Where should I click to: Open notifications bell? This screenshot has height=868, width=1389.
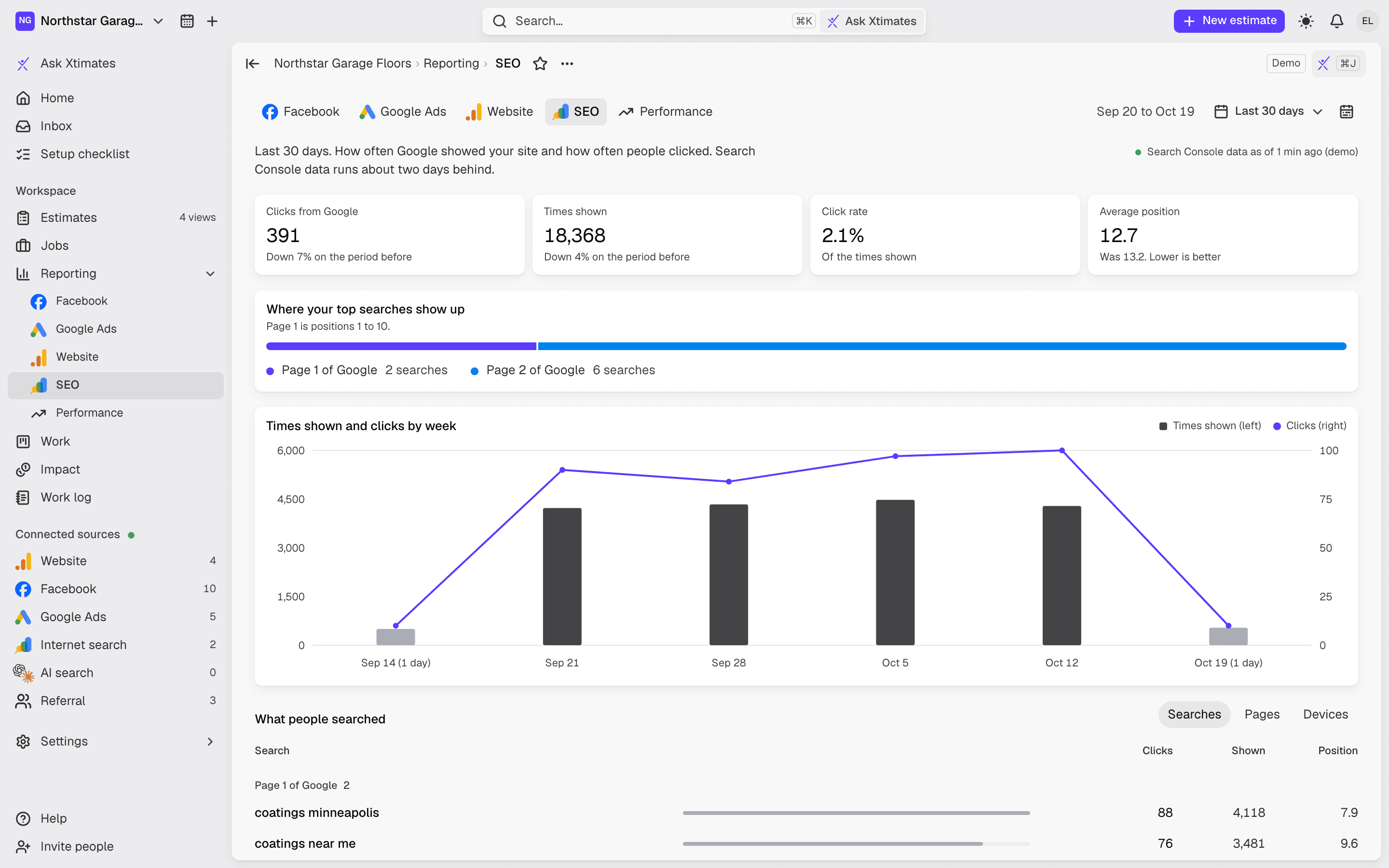(x=1337, y=21)
